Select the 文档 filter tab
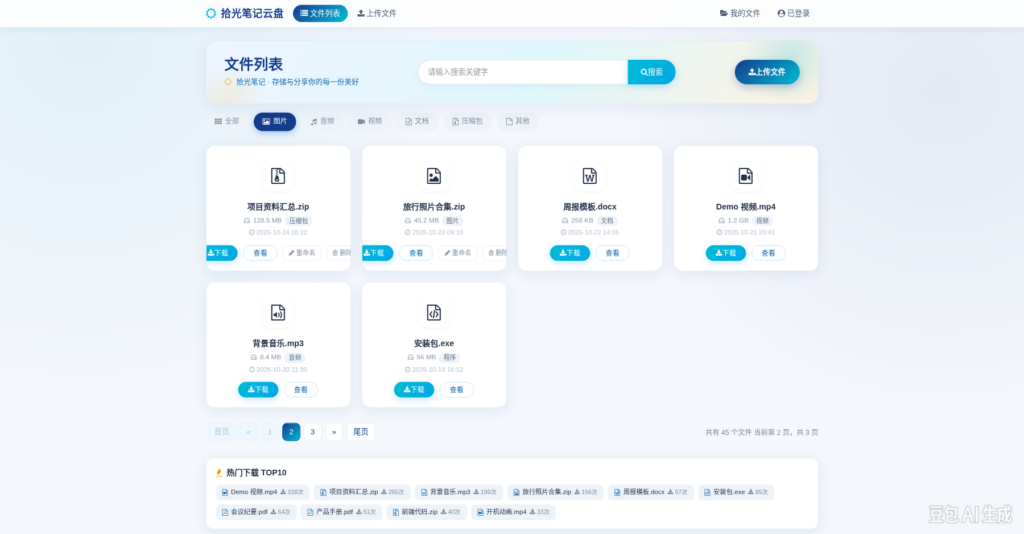 [x=417, y=121]
